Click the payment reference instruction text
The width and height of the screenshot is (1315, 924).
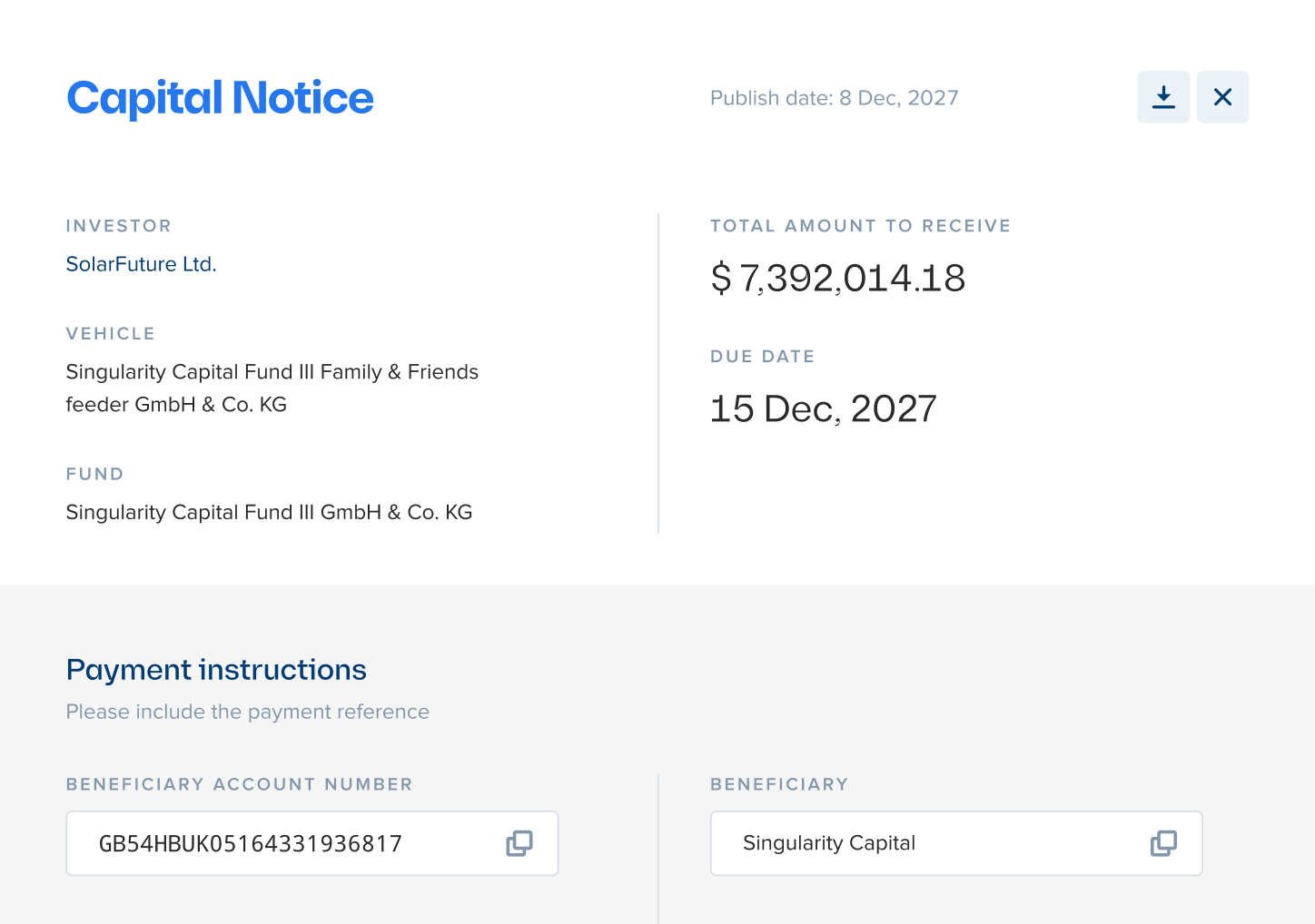[247, 712]
